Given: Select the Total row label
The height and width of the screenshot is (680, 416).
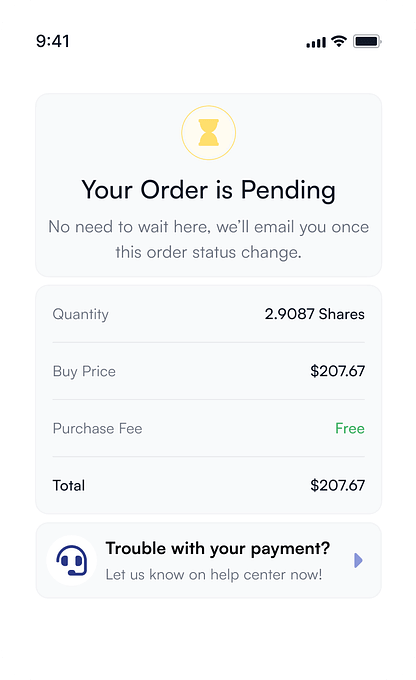Looking at the screenshot, I should [x=69, y=485].
